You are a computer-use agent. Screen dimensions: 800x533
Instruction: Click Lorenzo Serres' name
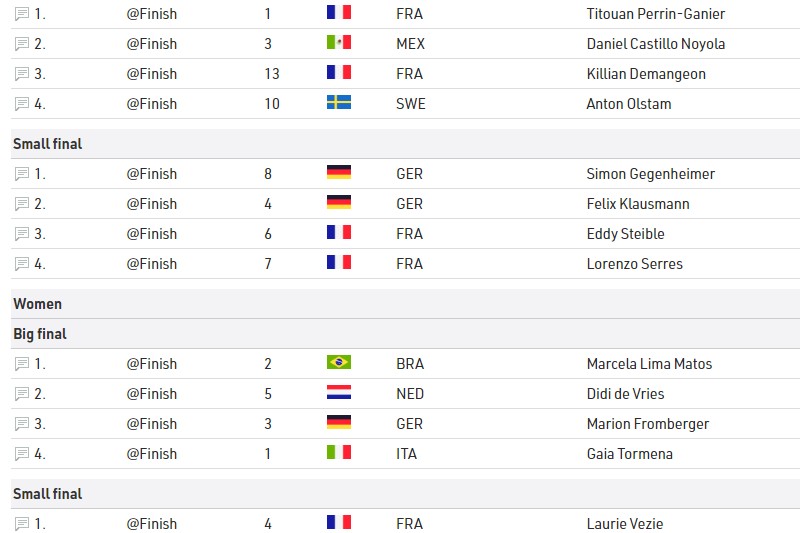[635, 264]
